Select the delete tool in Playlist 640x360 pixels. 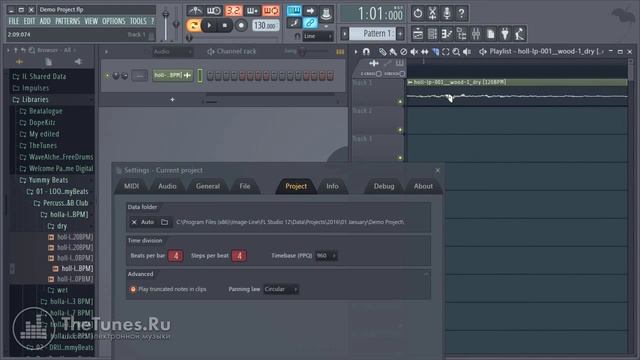coord(403,52)
